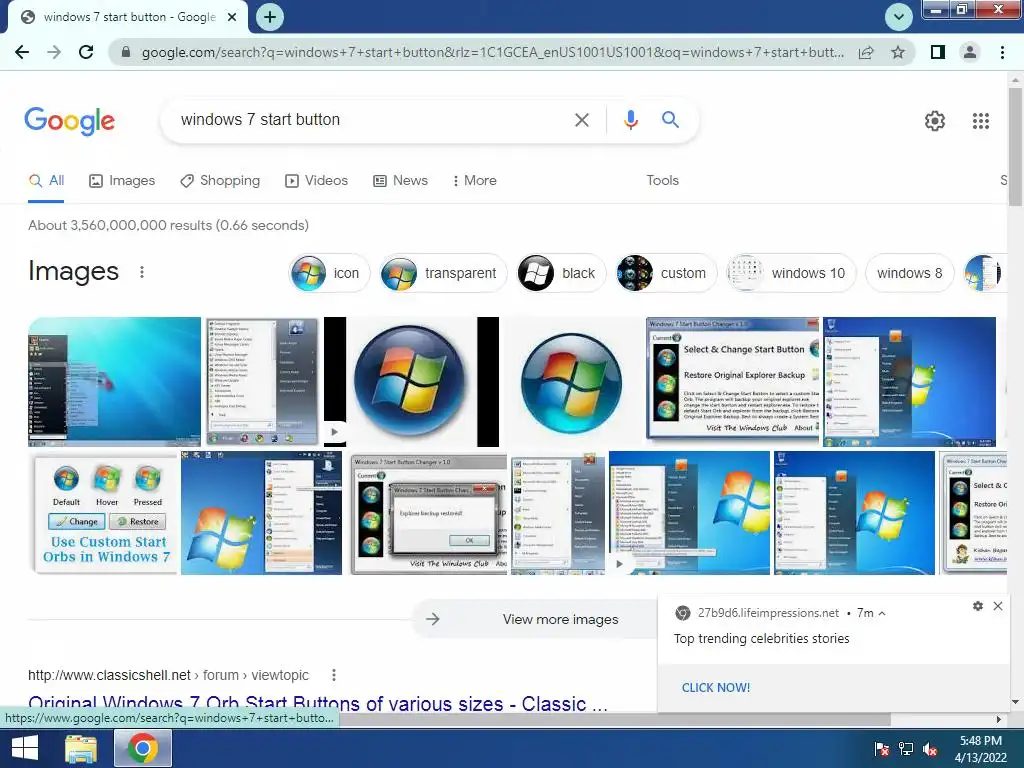
Task: Switch to the News tab
Action: (x=400, y=180)
